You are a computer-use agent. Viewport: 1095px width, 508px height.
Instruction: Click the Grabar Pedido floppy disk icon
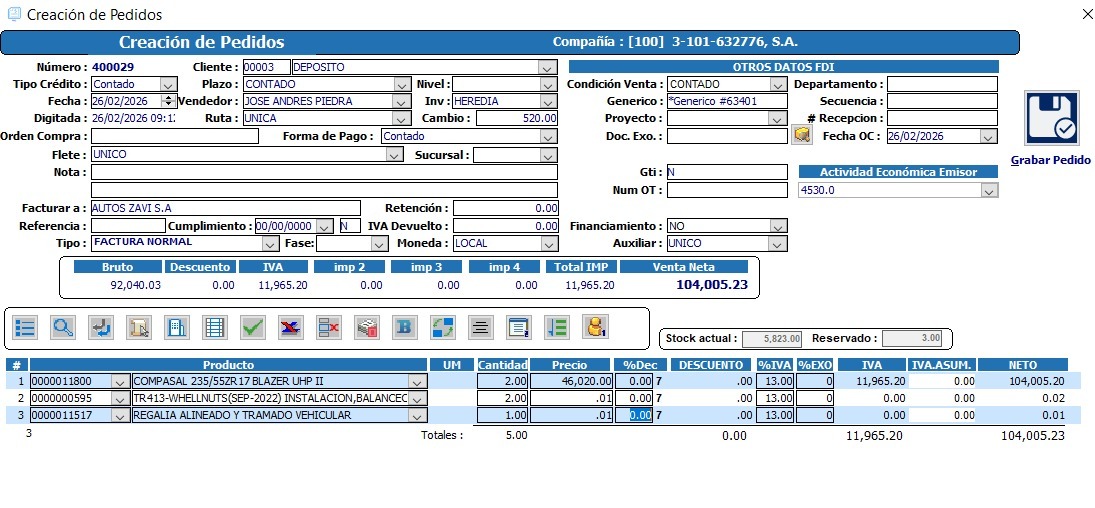click(1052, 118)
